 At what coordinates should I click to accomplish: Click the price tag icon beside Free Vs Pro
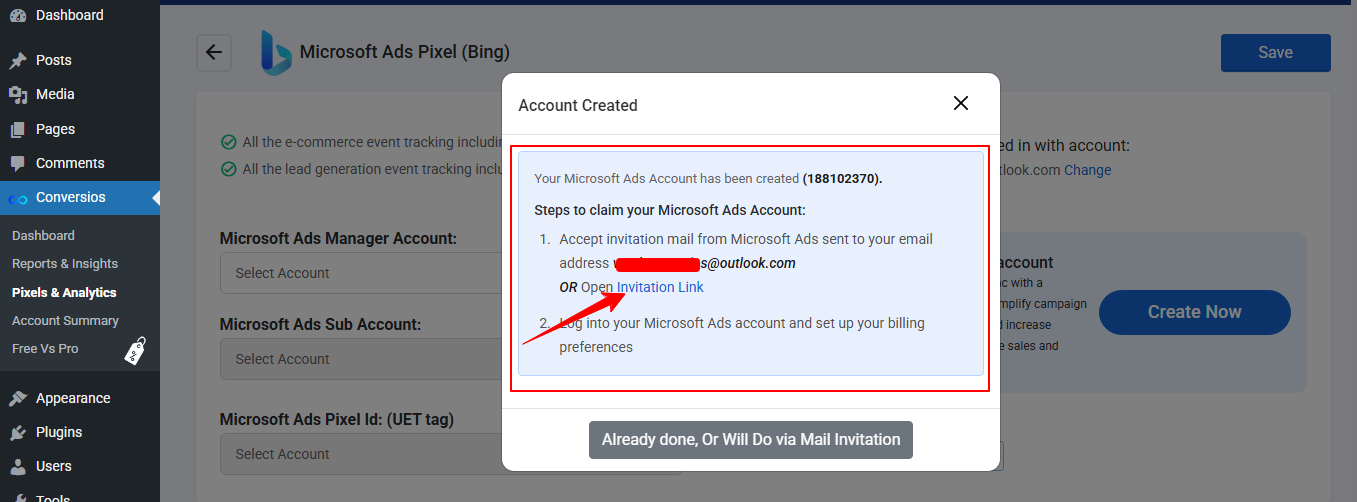[135, 350]
